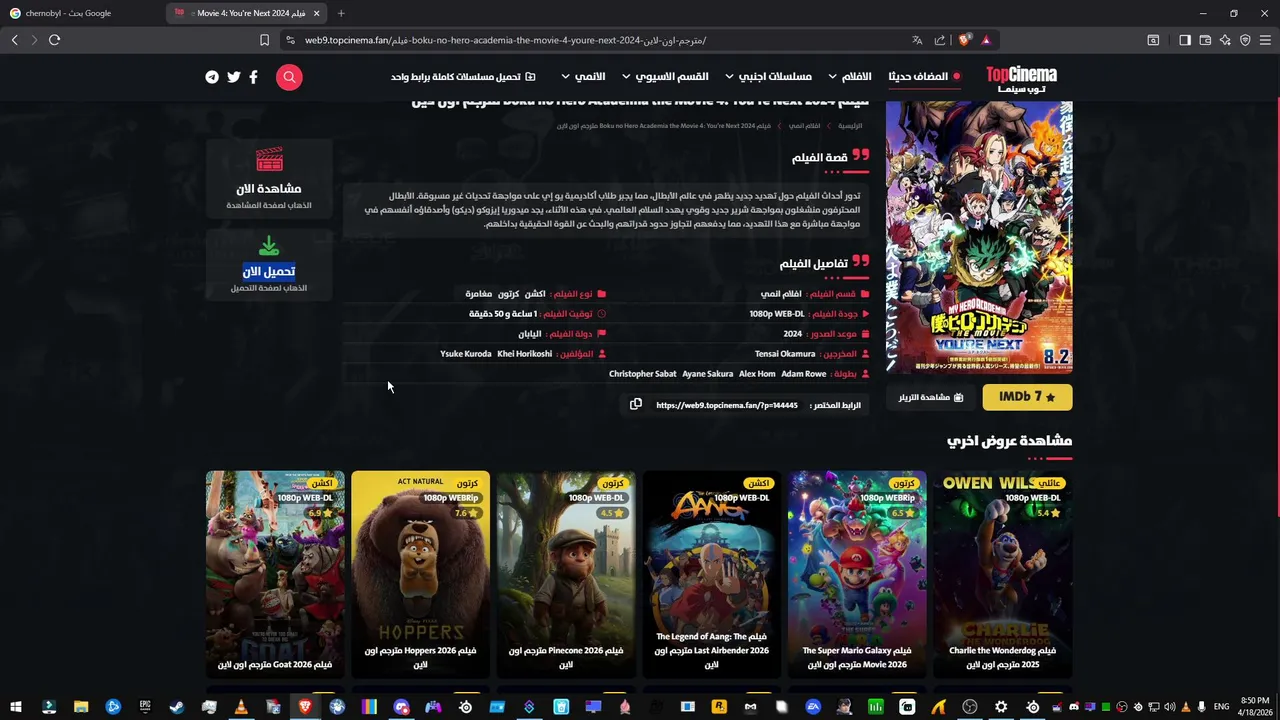Click the red search icon in site header
This screenshot has width=1280, height=720.
point(289,77)
